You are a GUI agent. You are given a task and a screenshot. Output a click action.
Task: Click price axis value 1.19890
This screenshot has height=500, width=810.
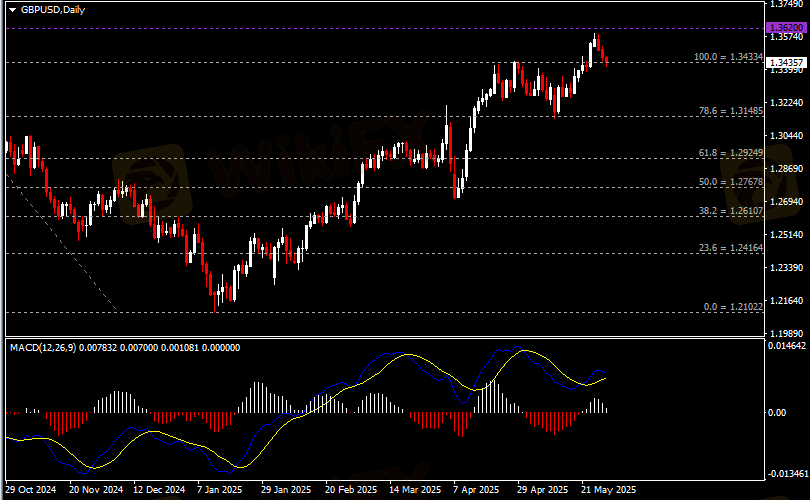click(787, 334)
